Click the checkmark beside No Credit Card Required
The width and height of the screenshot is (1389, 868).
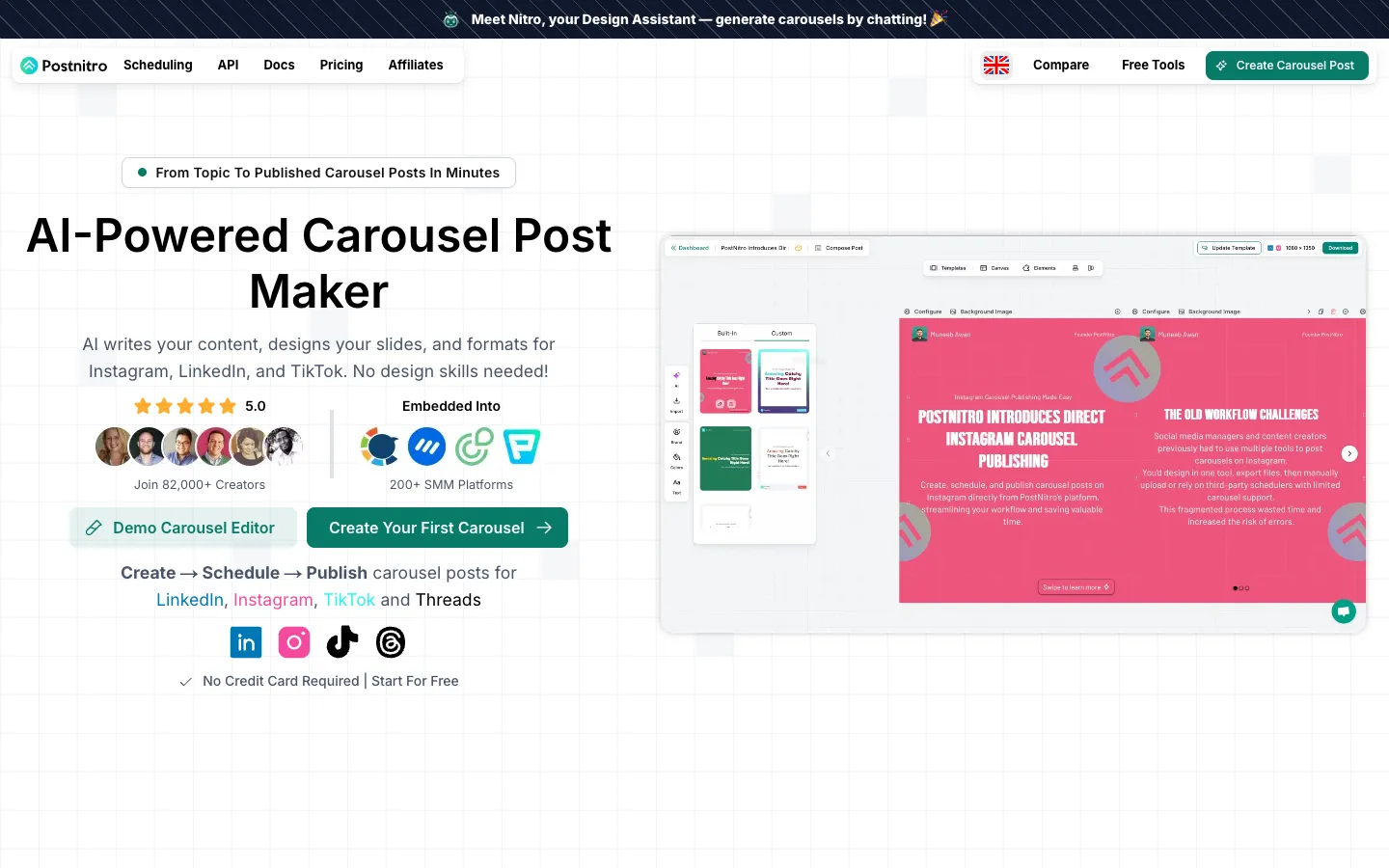[185, 682]
